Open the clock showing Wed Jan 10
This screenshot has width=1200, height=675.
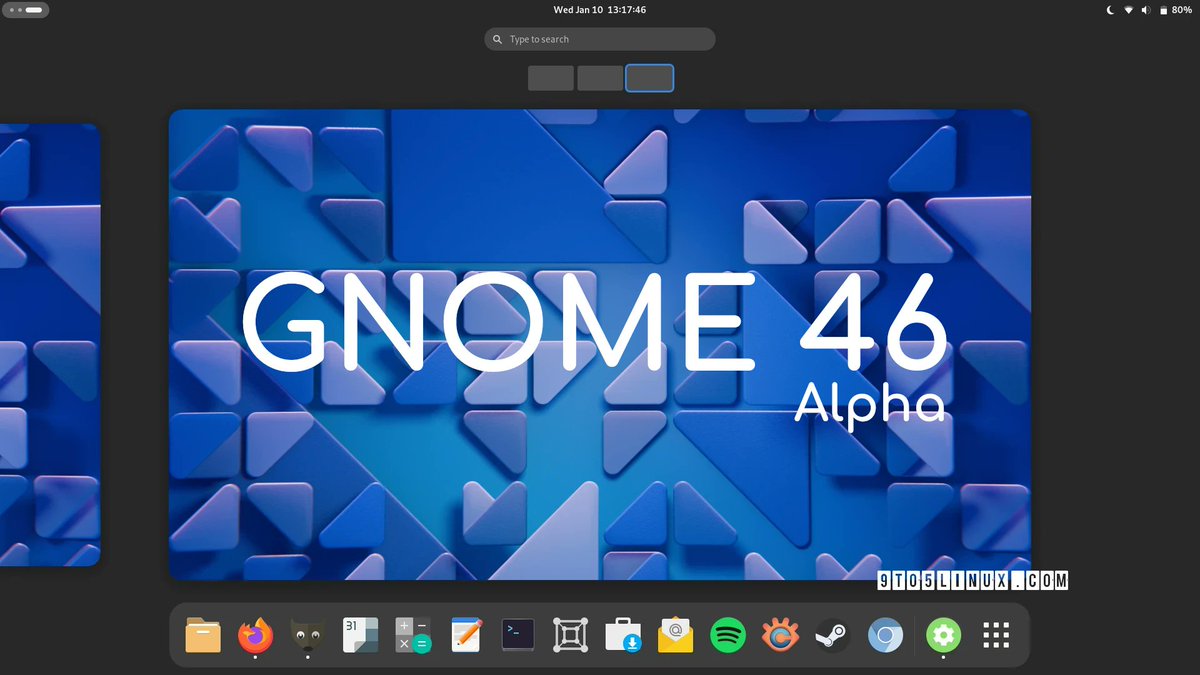click(x=599, y=10)
